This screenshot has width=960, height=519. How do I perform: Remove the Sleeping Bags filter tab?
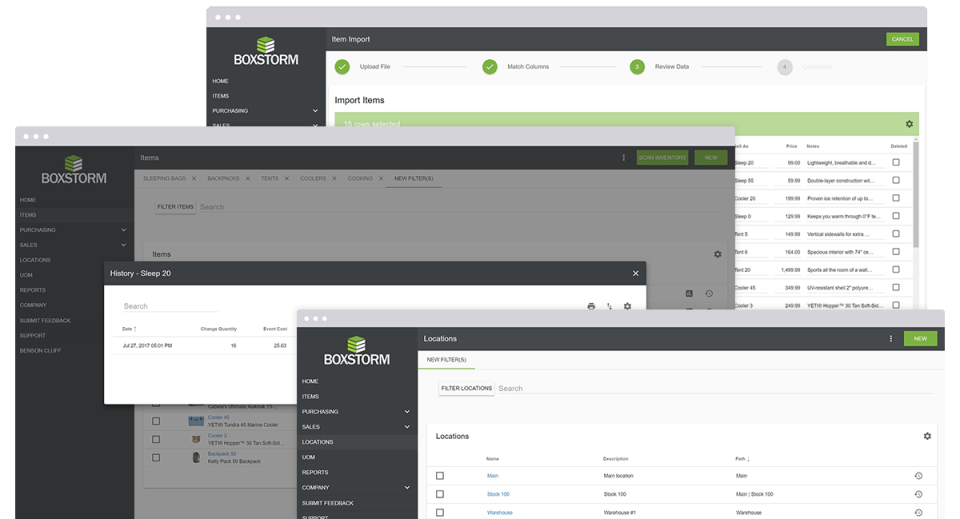pyautogui.click(x=194, y=179)
